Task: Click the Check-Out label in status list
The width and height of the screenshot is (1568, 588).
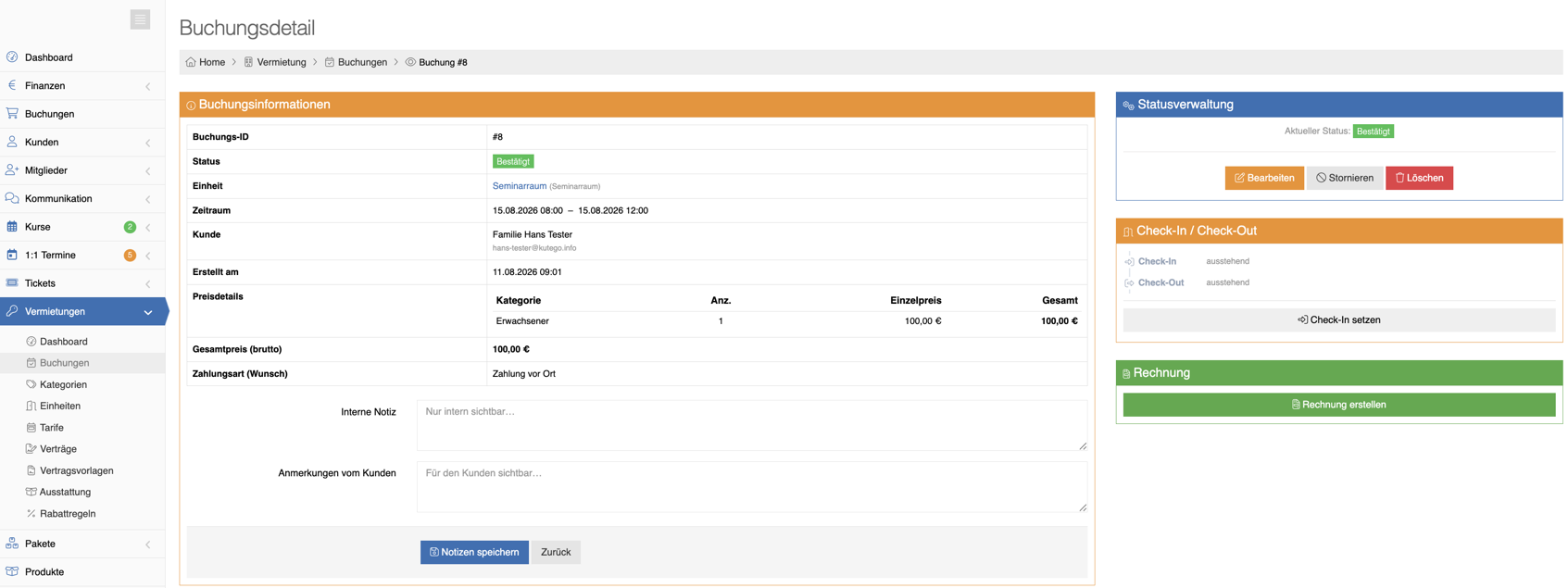Action: [1160, 282]
